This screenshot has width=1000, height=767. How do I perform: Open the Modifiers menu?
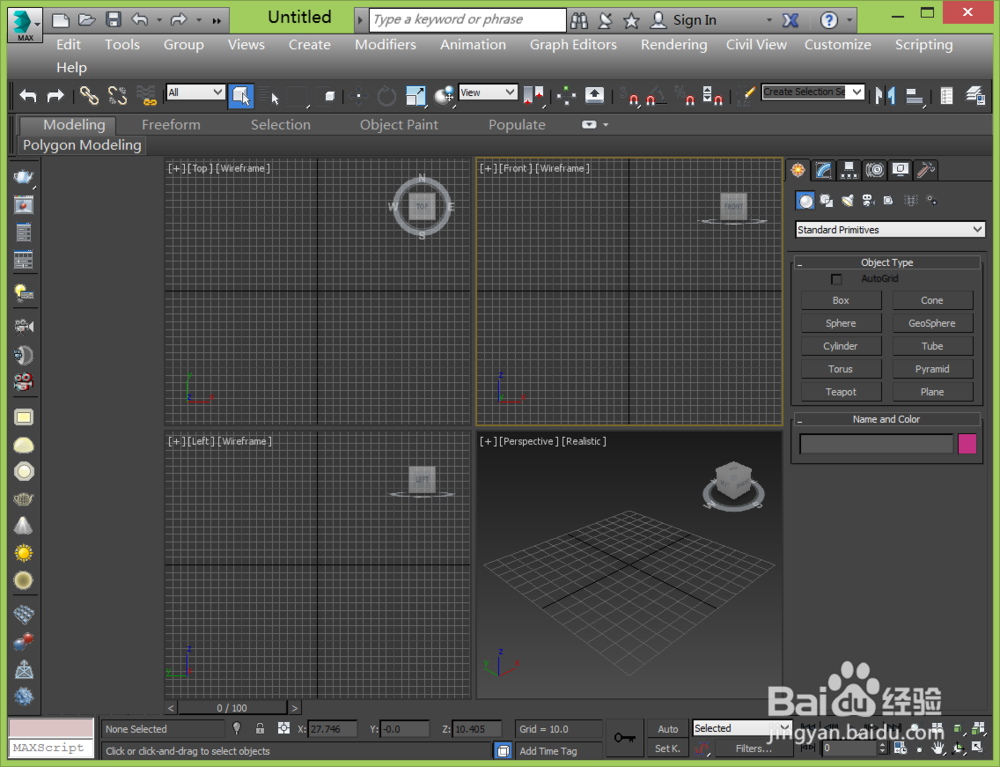coord(385,45)
